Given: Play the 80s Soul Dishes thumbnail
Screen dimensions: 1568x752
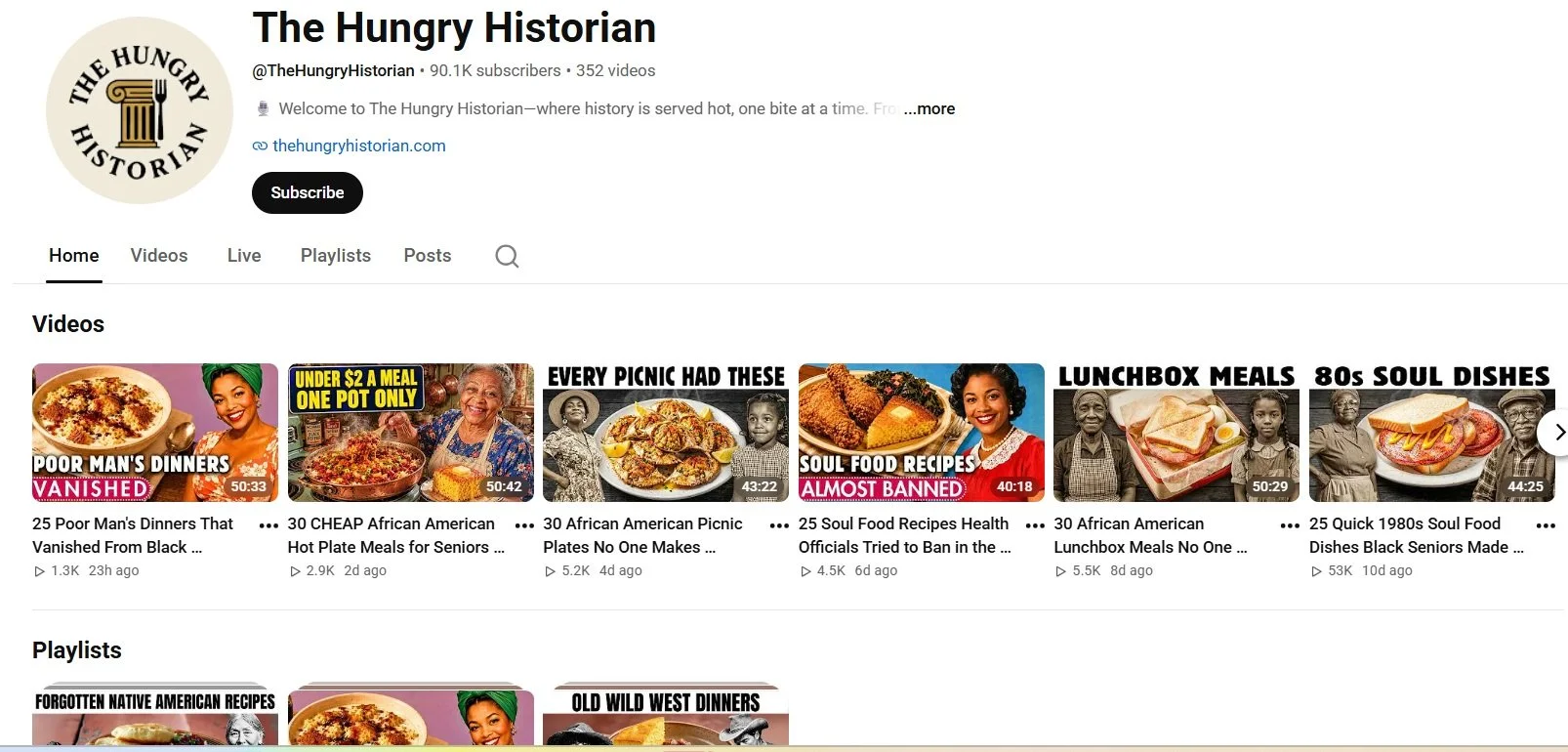Looking at the screenshot, I should click(x=1432, y=433).
